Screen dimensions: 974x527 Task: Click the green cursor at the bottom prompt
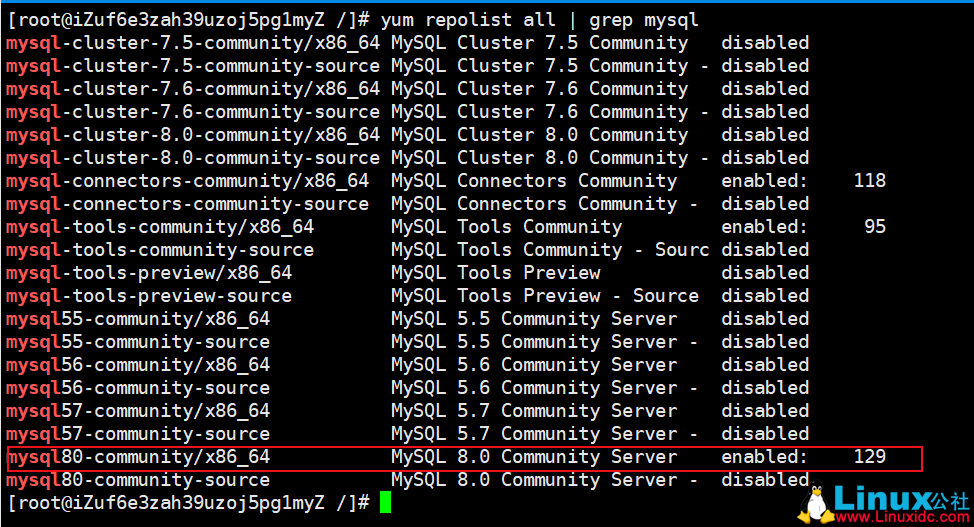click(x=385, y=502)
